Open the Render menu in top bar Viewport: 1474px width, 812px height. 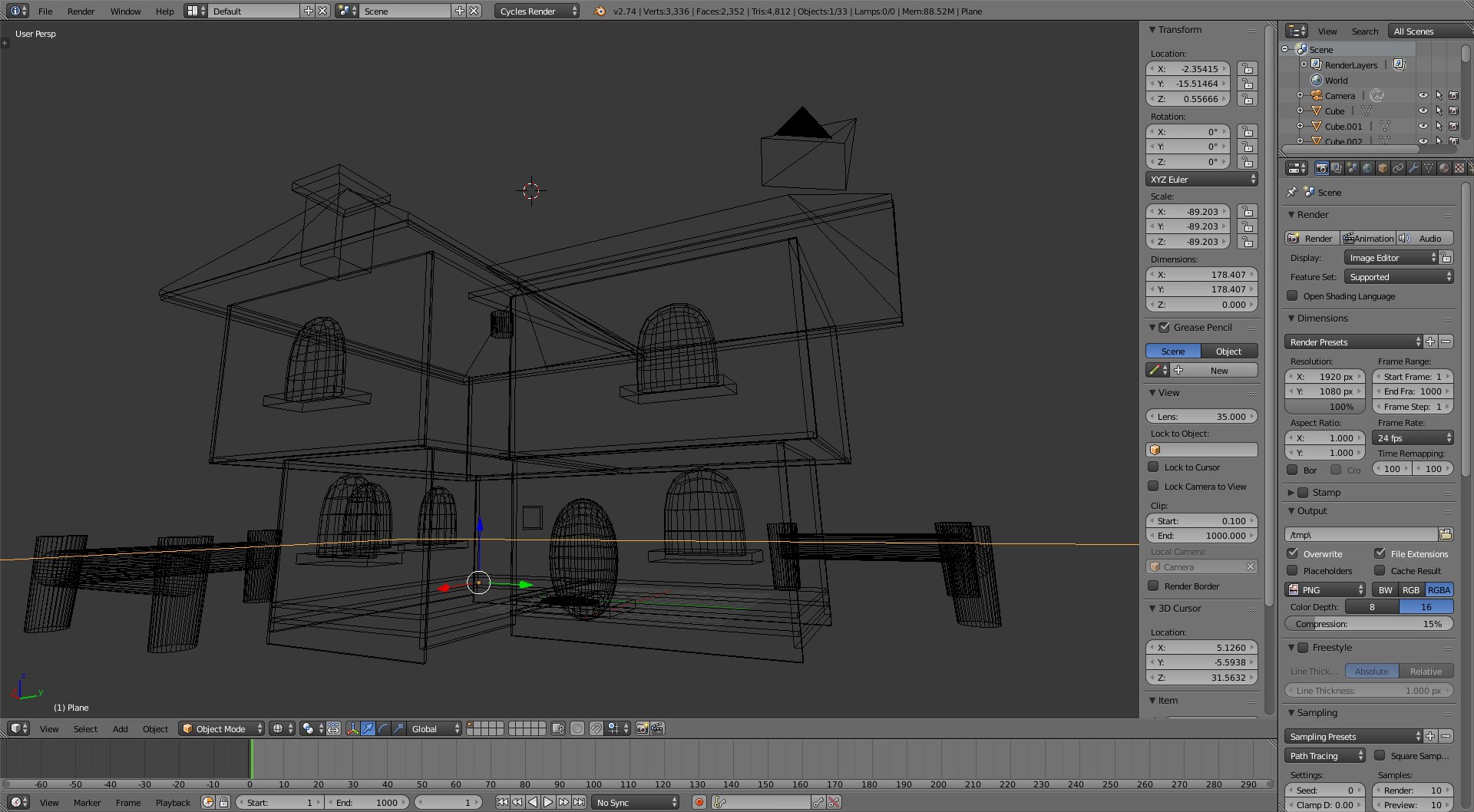[x=81, y=11]
